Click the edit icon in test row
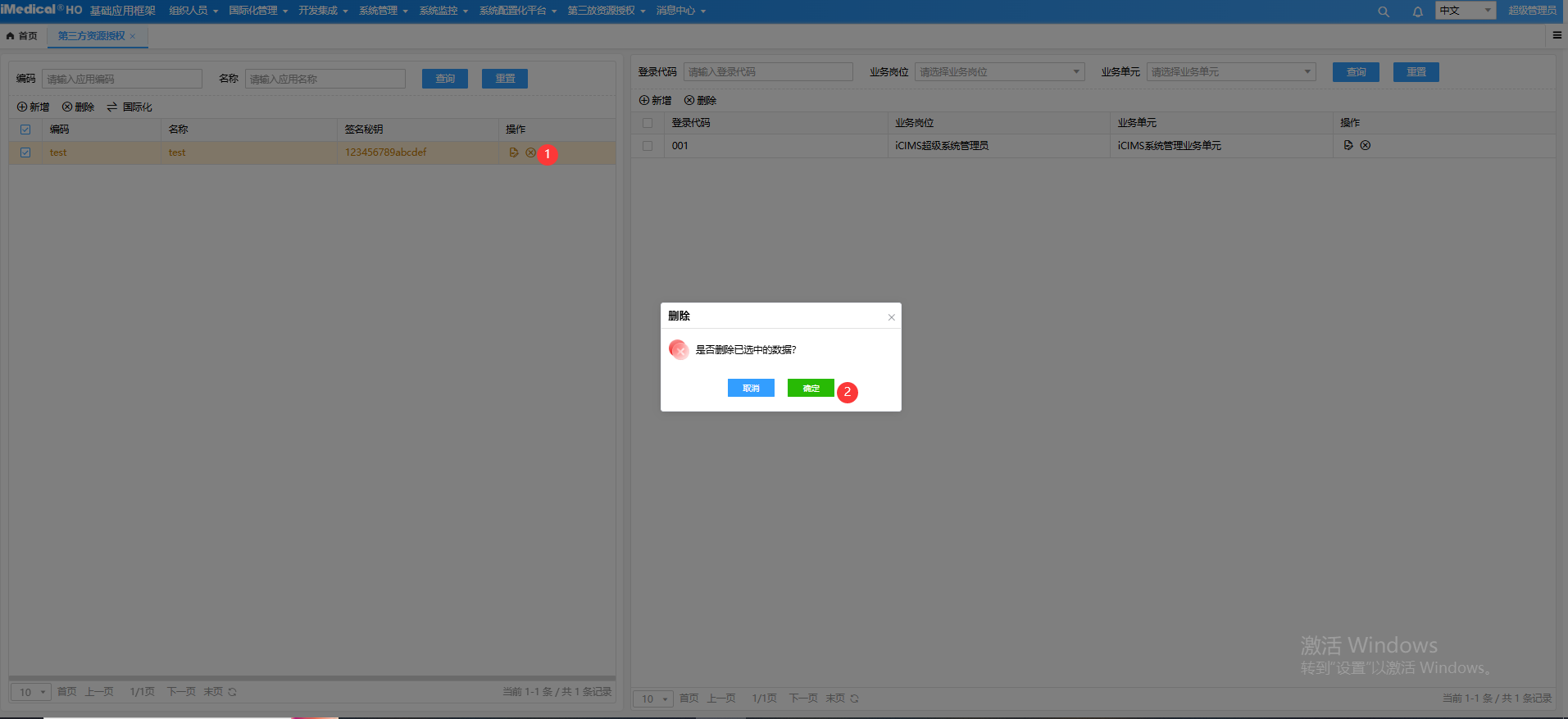Image resolution: width=1568 pixels, height=719 pixels. click(514, 152)
